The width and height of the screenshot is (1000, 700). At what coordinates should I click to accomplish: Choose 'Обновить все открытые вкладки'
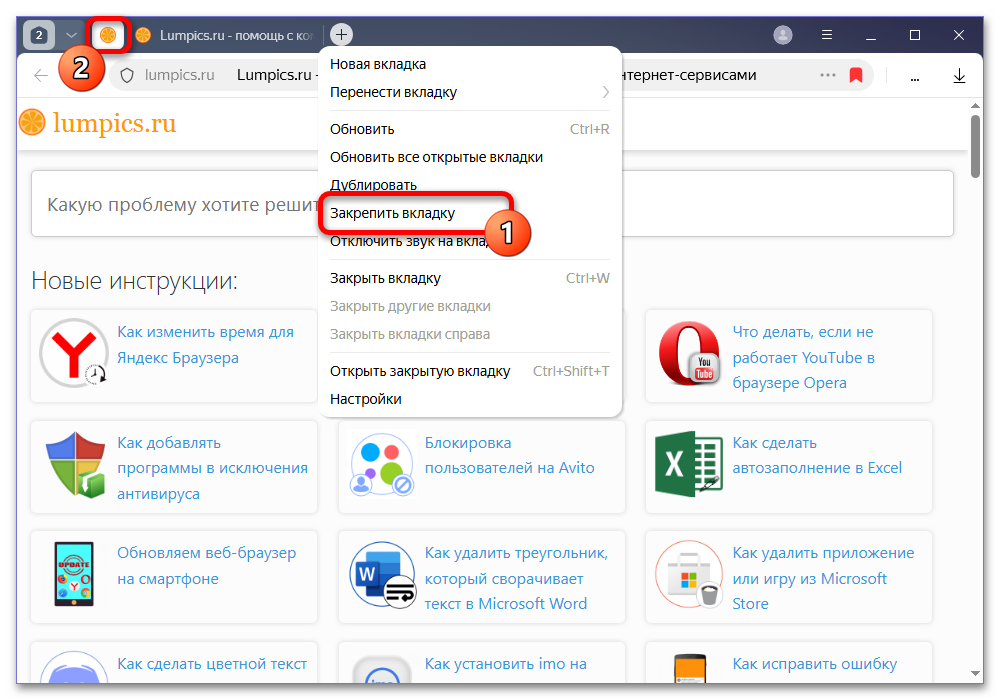469,157
